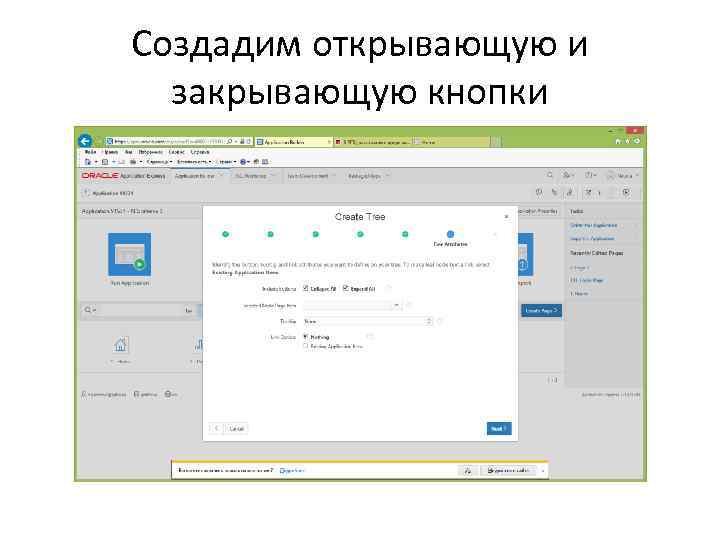Expand the Packaged Apps menu arrow
The width and height of the screenshot is (720, 540).
(x=387, y=176)
